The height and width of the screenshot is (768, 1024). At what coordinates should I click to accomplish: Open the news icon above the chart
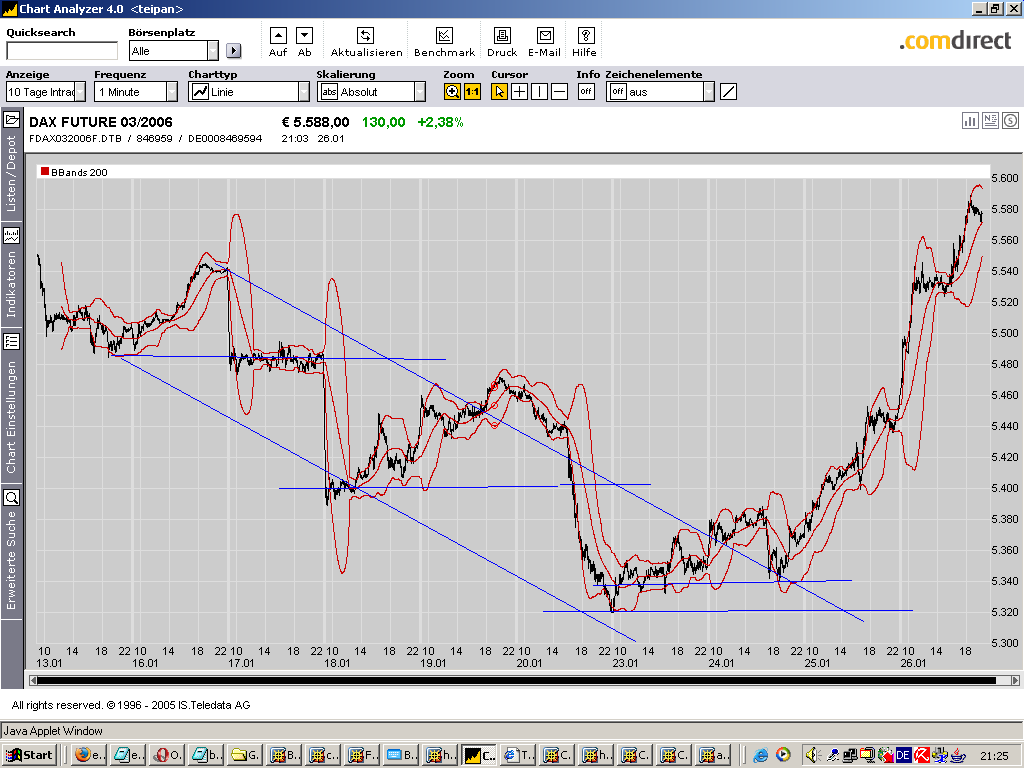click(991, 121)
